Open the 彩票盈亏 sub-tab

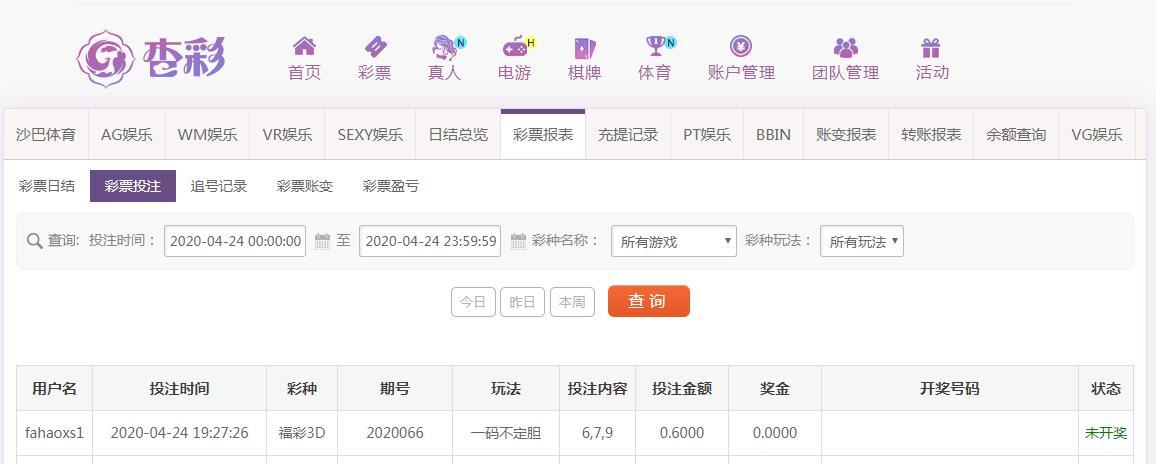click(391, 186)
